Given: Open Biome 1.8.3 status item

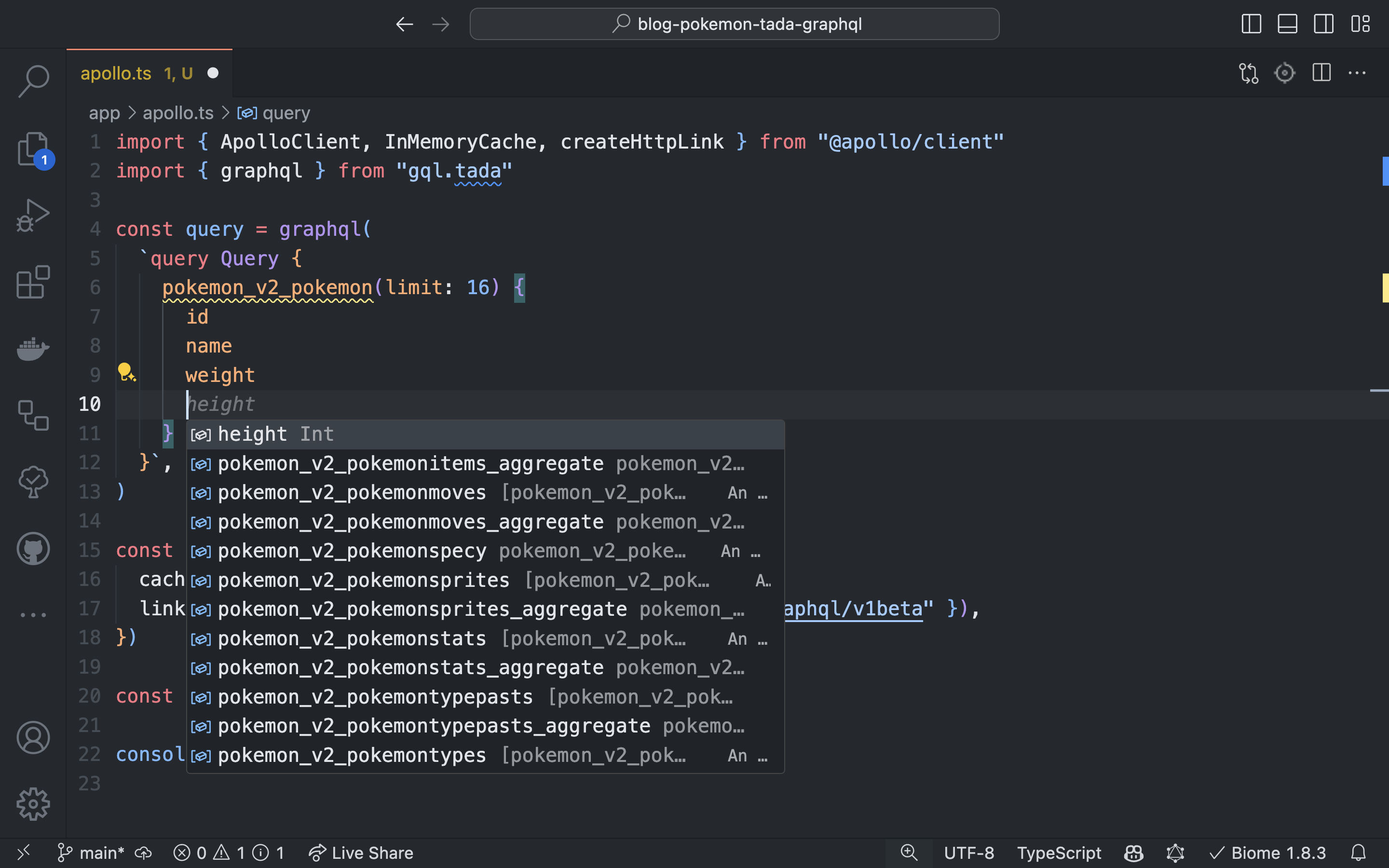Looking at the screenshot, I should click(x=1267, y=853).
